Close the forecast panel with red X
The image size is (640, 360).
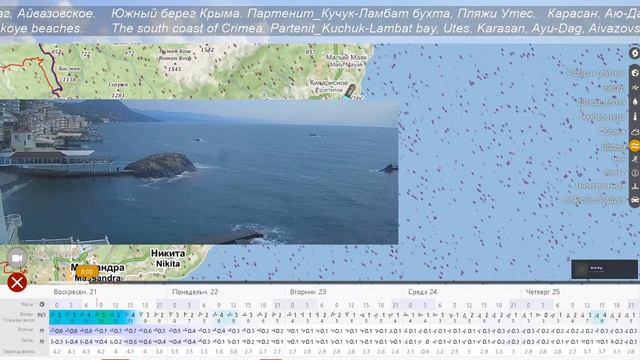coord(17,282)
